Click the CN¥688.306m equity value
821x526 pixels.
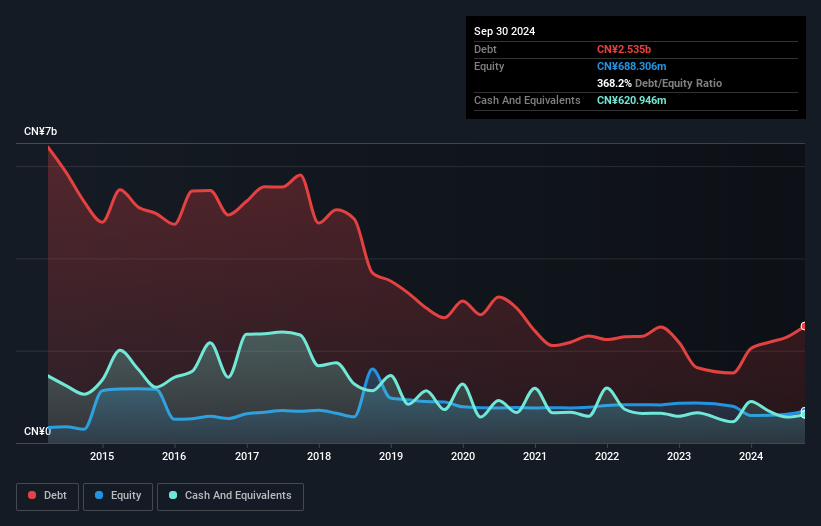tap(631, 66)
